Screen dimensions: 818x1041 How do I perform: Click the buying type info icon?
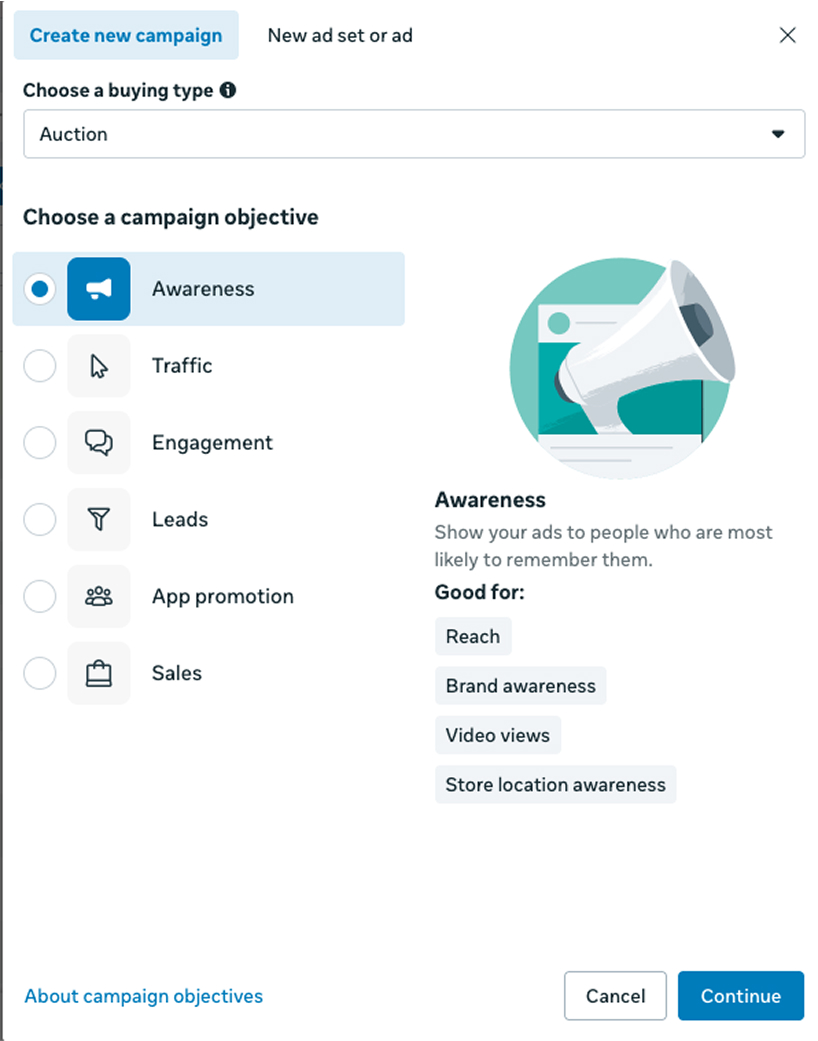pyautogui.click(x=228, y=91)
